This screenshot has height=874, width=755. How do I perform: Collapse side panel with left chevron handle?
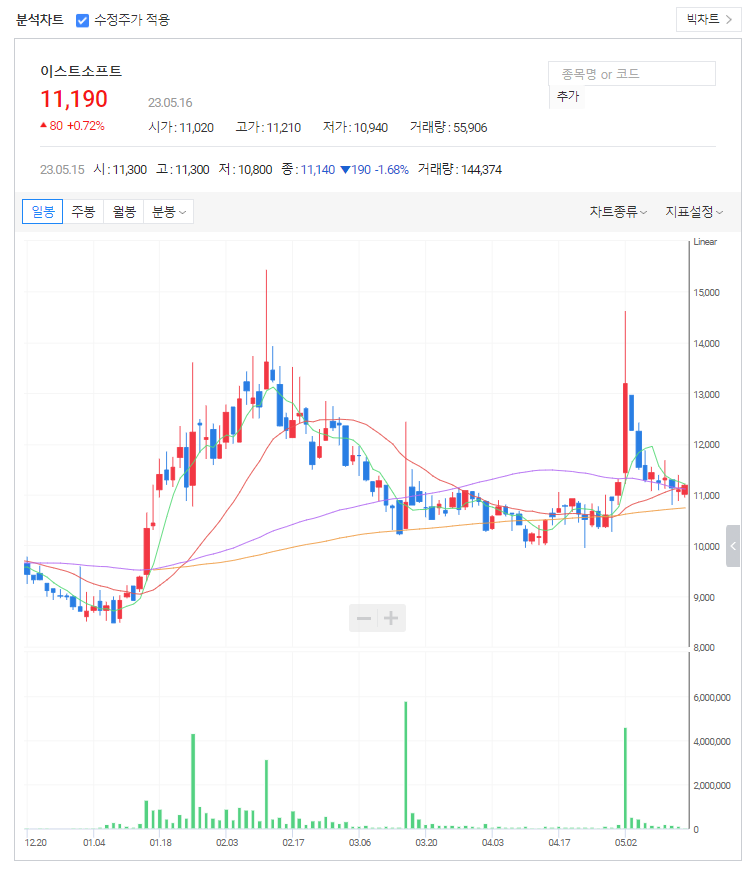tap(733, 546)
